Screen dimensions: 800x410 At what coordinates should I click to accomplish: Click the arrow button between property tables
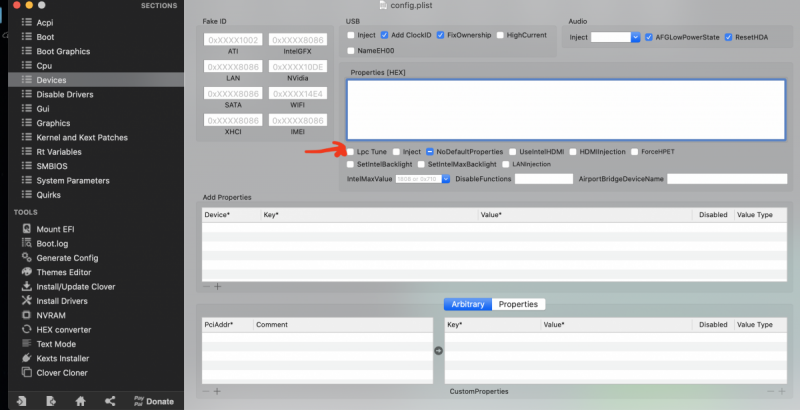point(438,351)
